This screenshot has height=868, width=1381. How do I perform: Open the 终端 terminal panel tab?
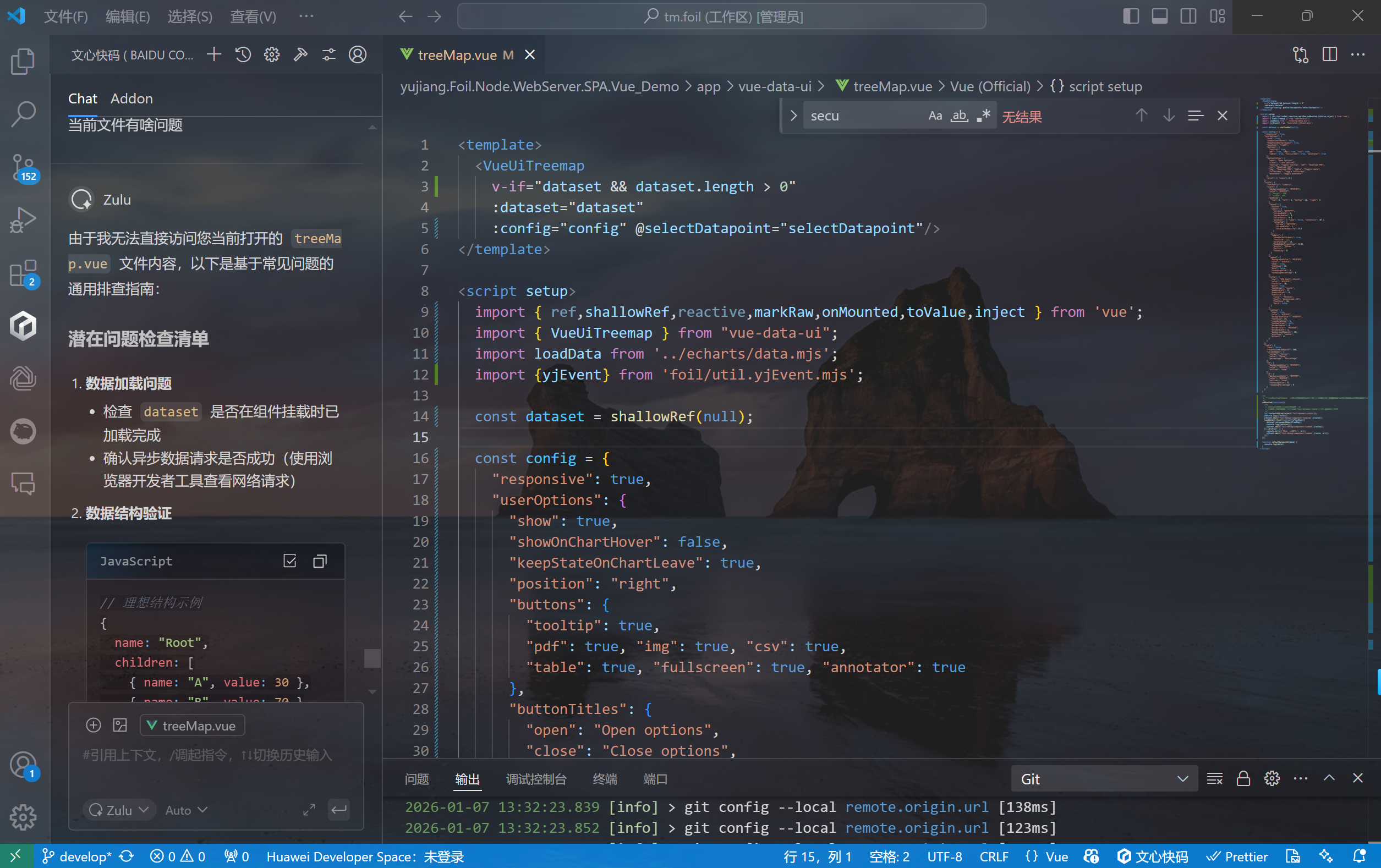pyautogui.click(x=605, y=778)
